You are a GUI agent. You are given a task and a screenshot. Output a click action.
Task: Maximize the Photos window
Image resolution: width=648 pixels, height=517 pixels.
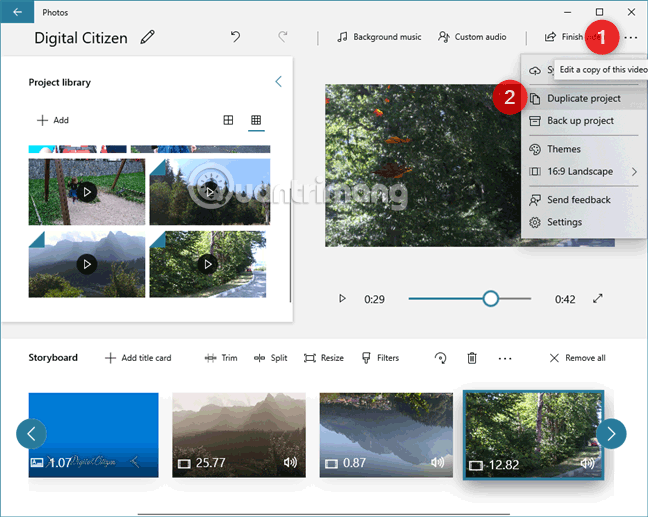pos(599,12)
